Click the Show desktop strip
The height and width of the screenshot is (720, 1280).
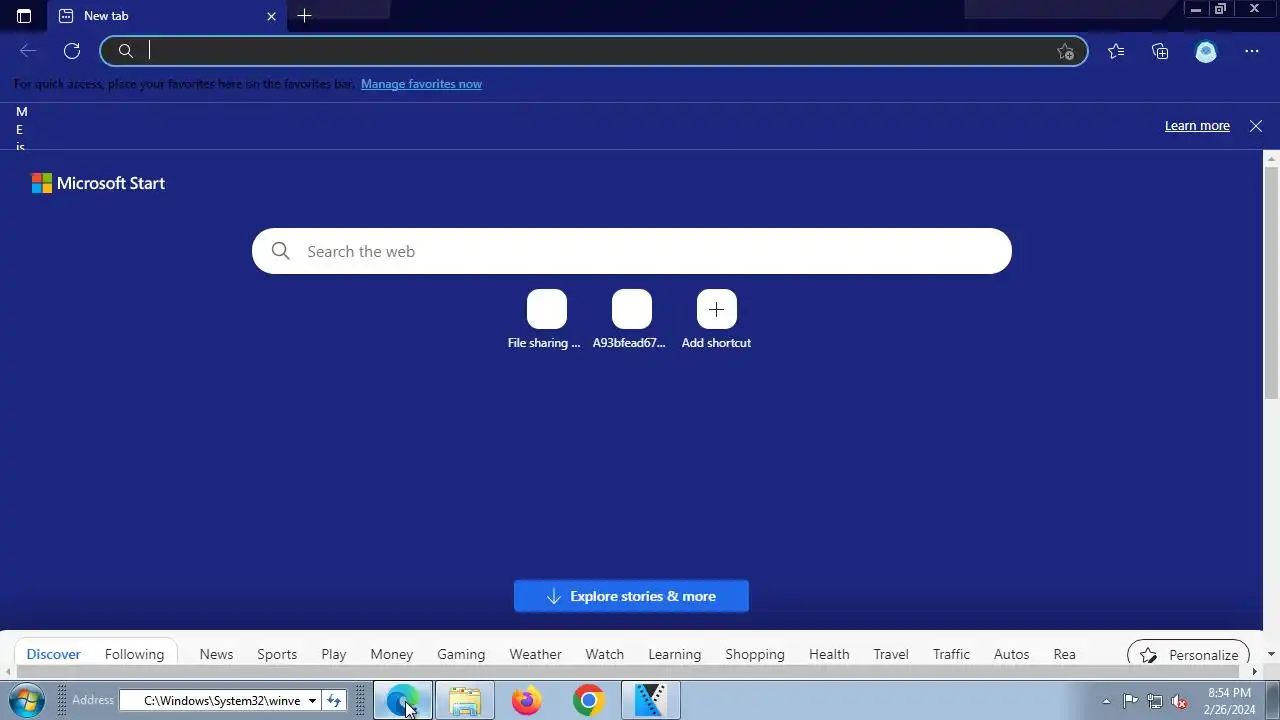click(1273, 701)
